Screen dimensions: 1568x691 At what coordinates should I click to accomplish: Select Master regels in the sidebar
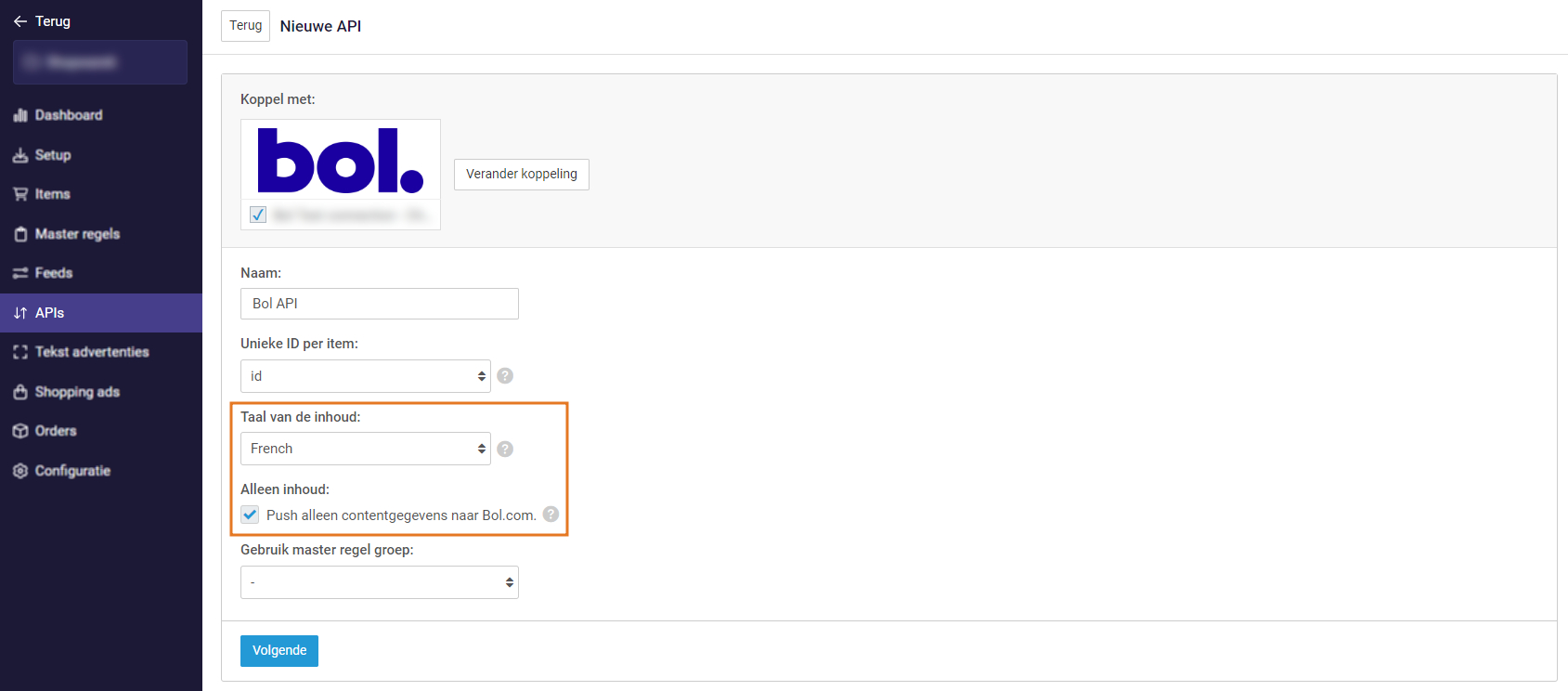101,234
